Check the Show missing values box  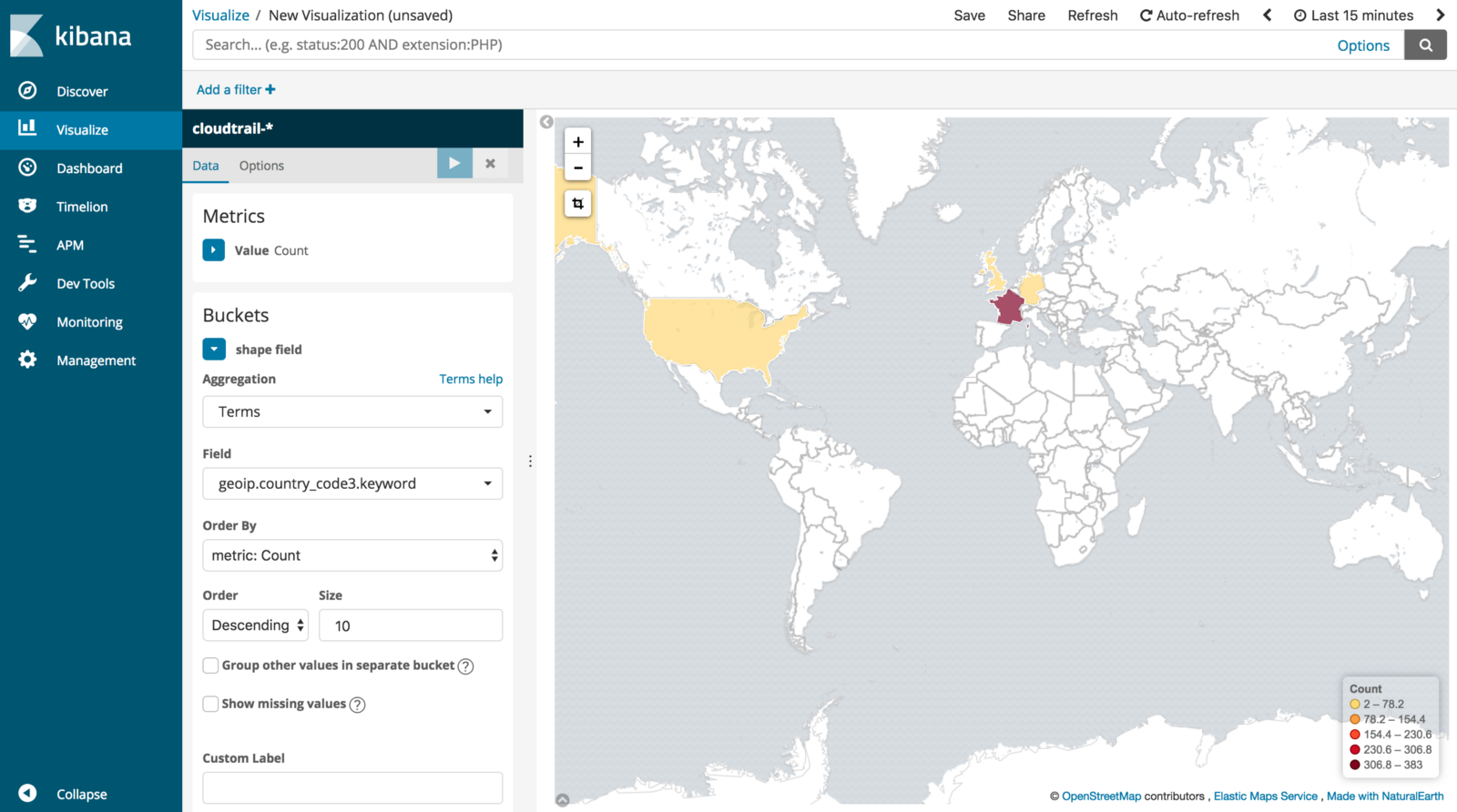point(211,704)
